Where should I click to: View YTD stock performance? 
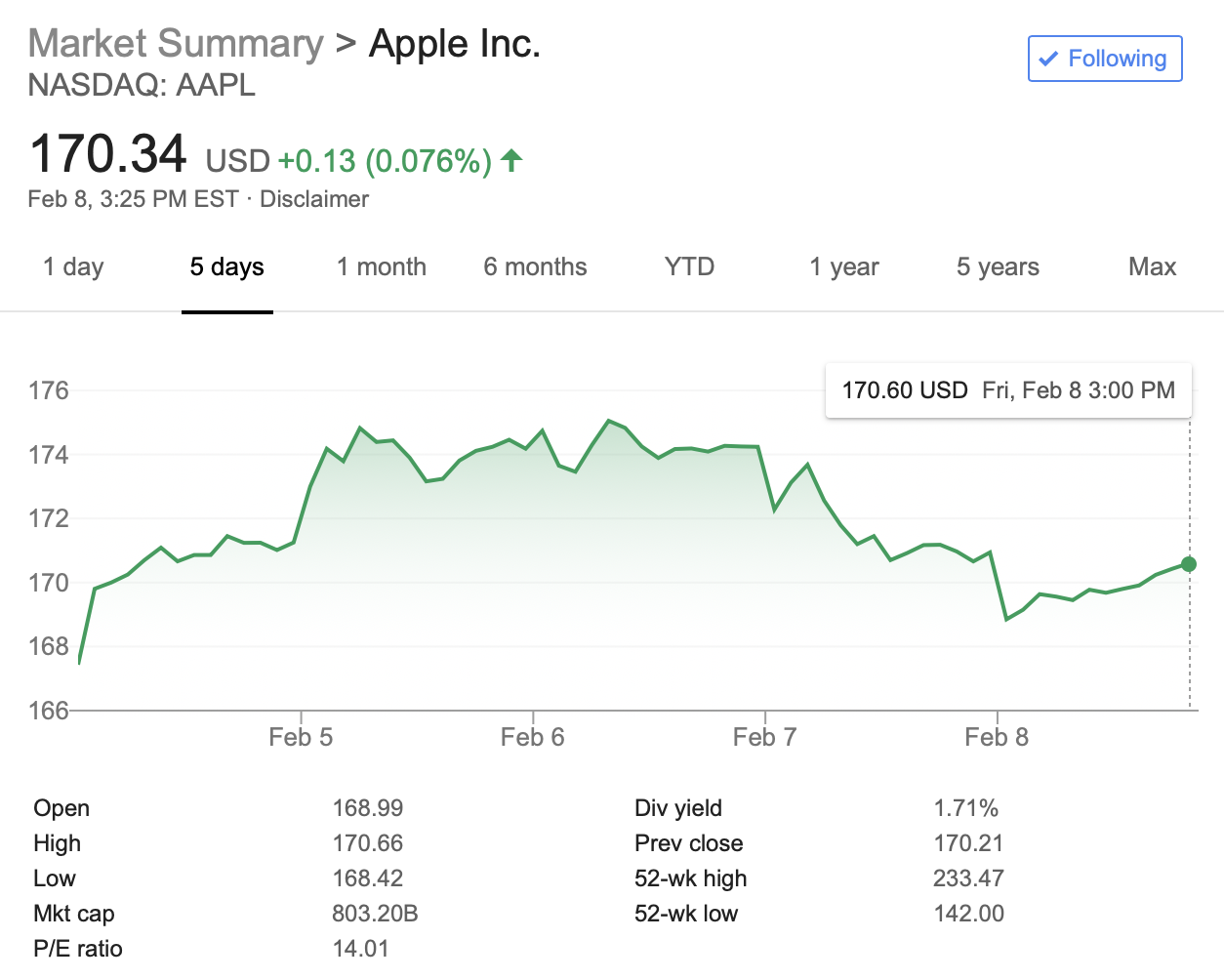pyautogui.click(x=690, y=266)
